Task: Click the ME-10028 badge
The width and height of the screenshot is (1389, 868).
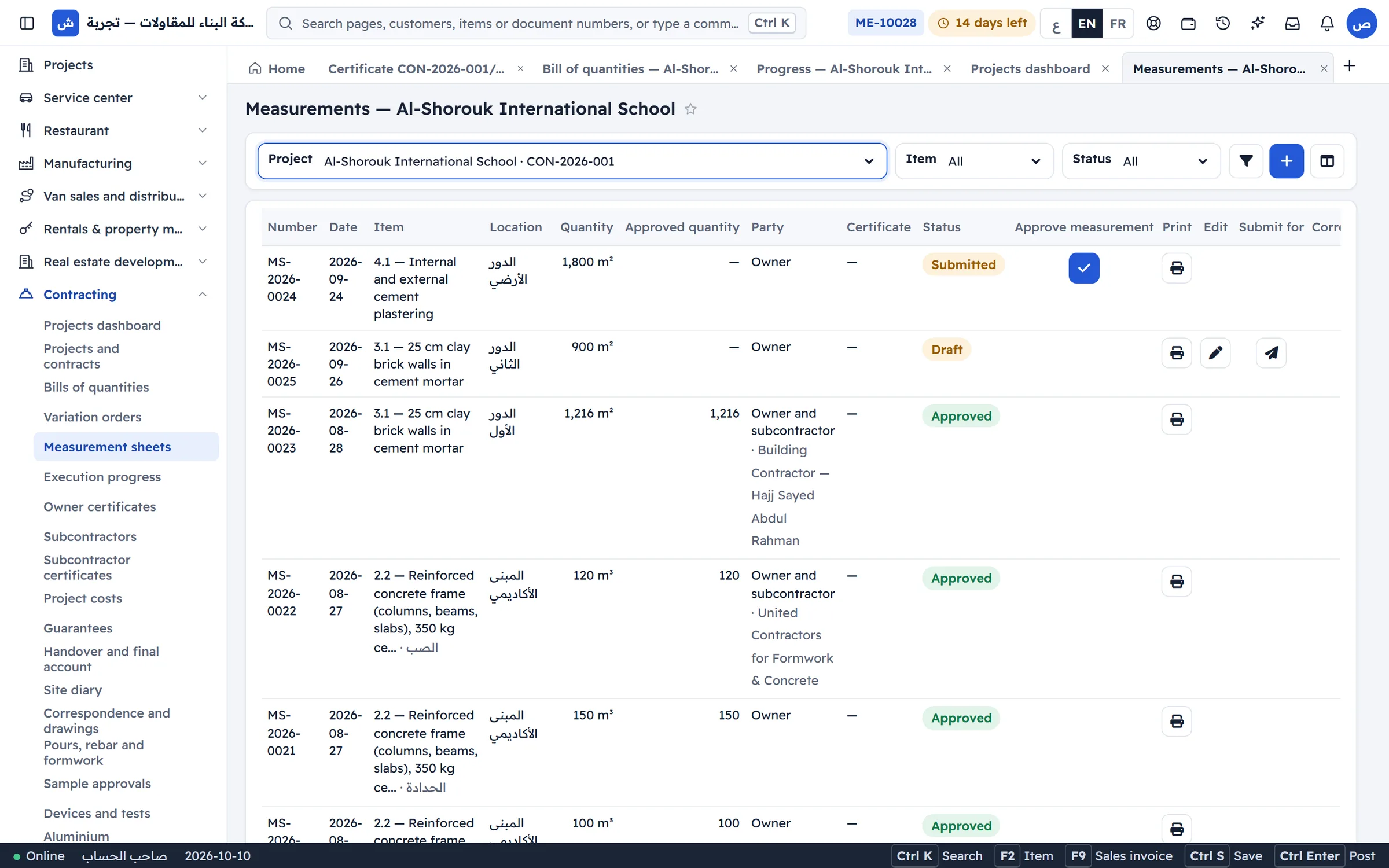Action: pos(885,23)
